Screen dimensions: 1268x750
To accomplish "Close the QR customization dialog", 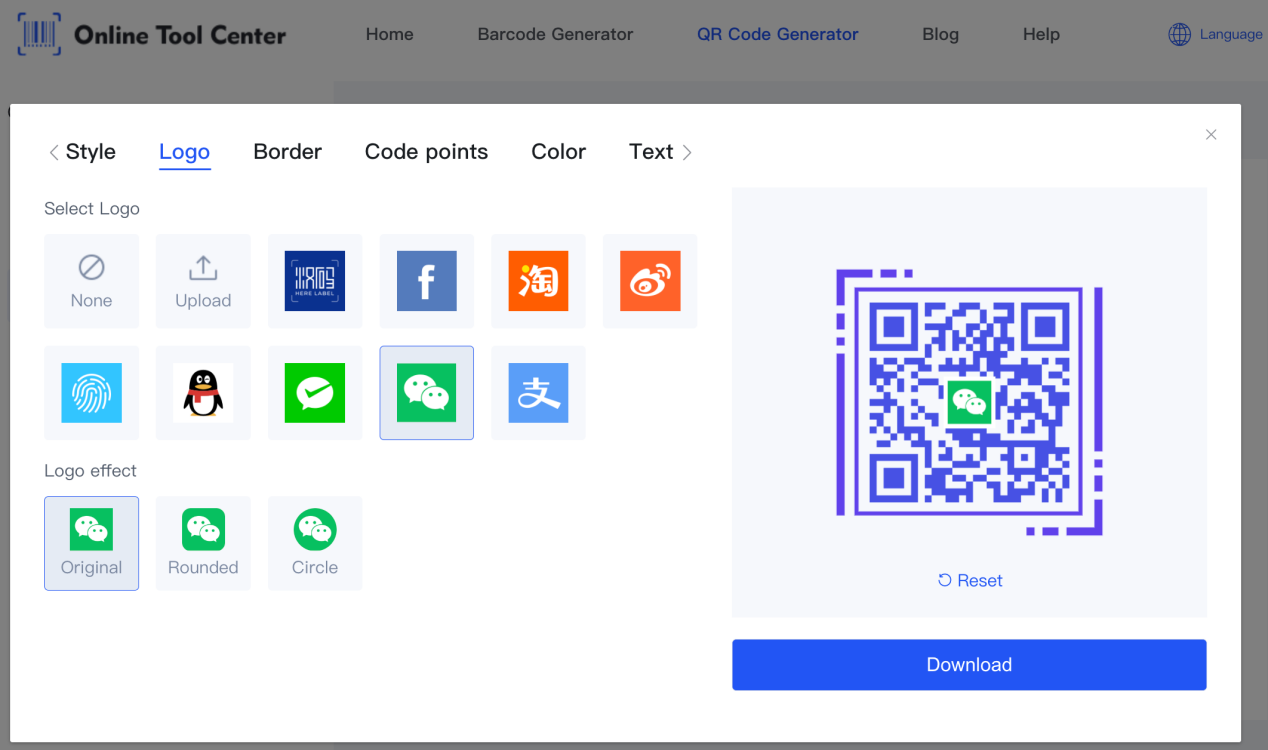I will 1211,134.
